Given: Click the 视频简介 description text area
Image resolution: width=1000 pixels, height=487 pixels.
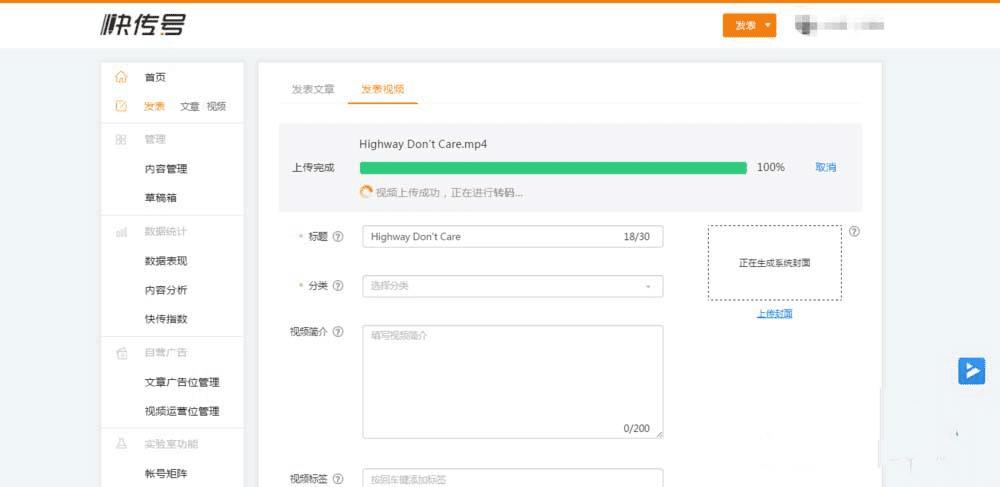Looking at the screenshot, I should [x=512, y=381].
